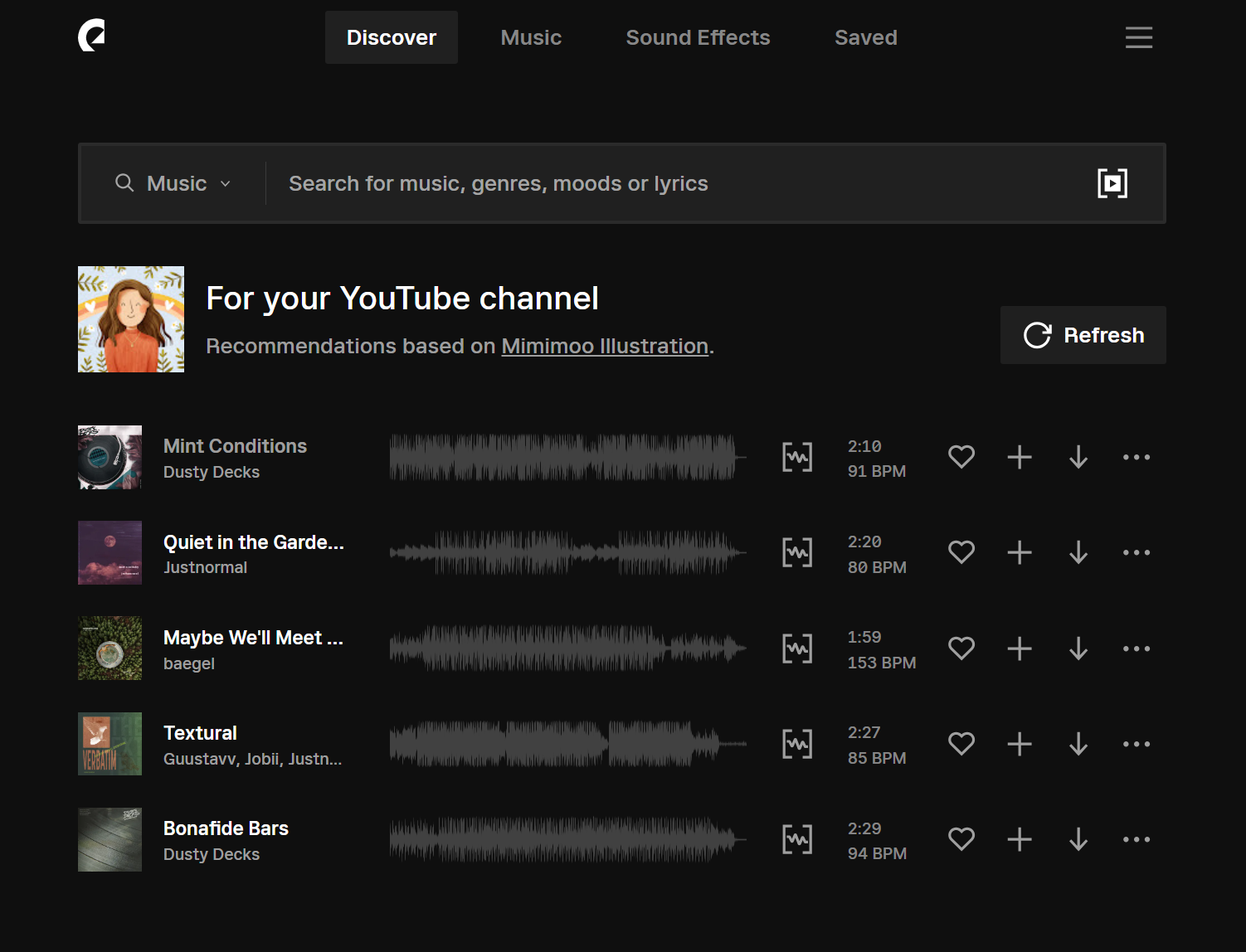Seek within the Quiet in the Garden waveform
Screen dimensions: 1246x952
[567, 552]
